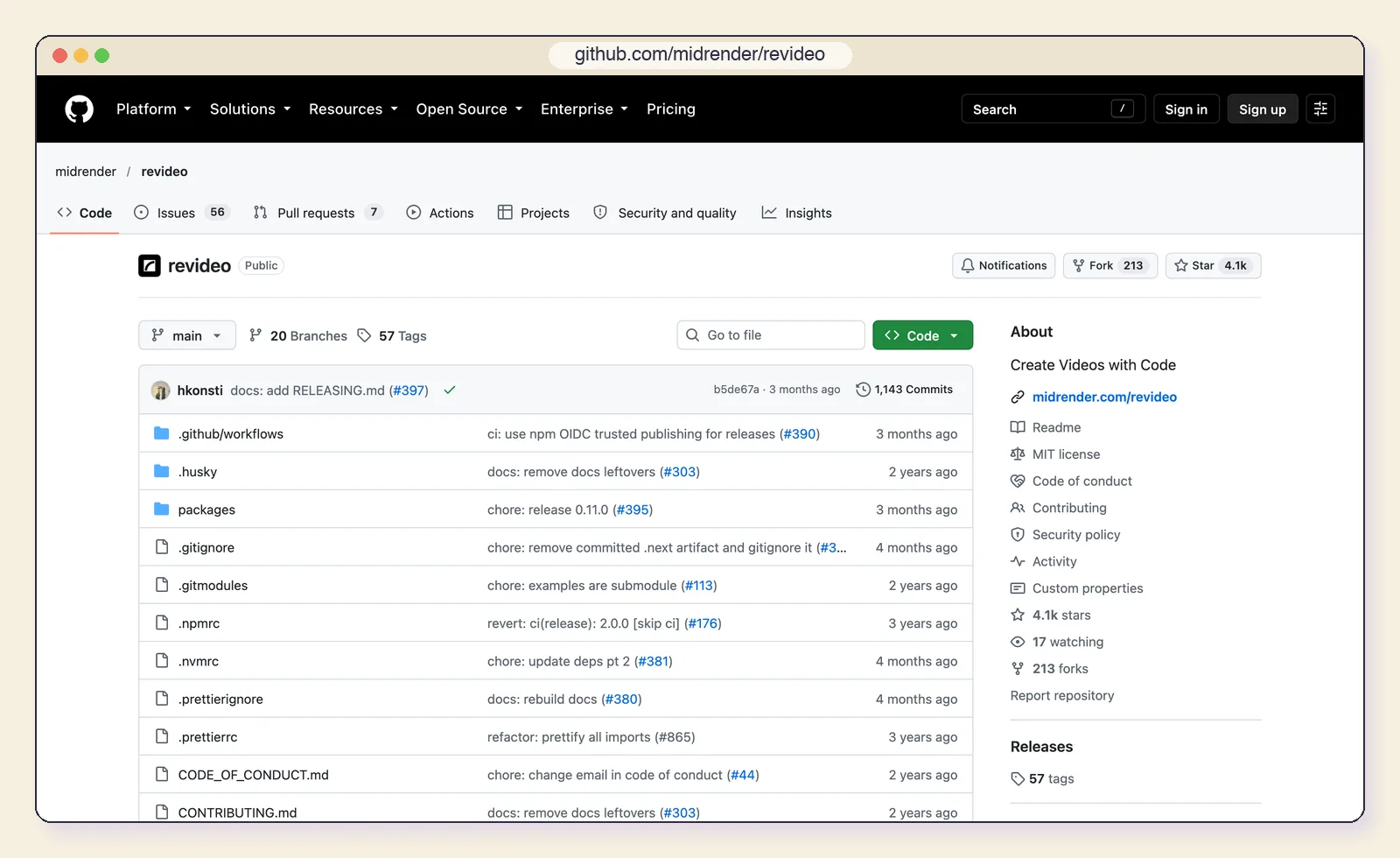1400x858 pixels.
Task: Click the .nvmrc file icon
Action: point(162,660)
